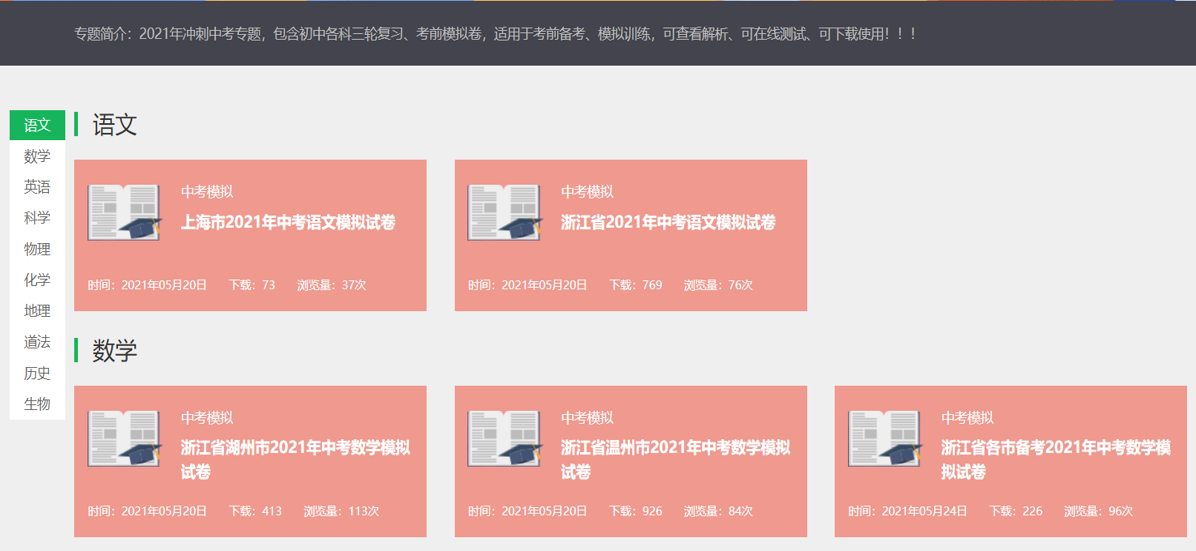The width and height of the screenshot is (1196, 551).
Task: Click 浏览量：37次 text
Action: (332, 285)
